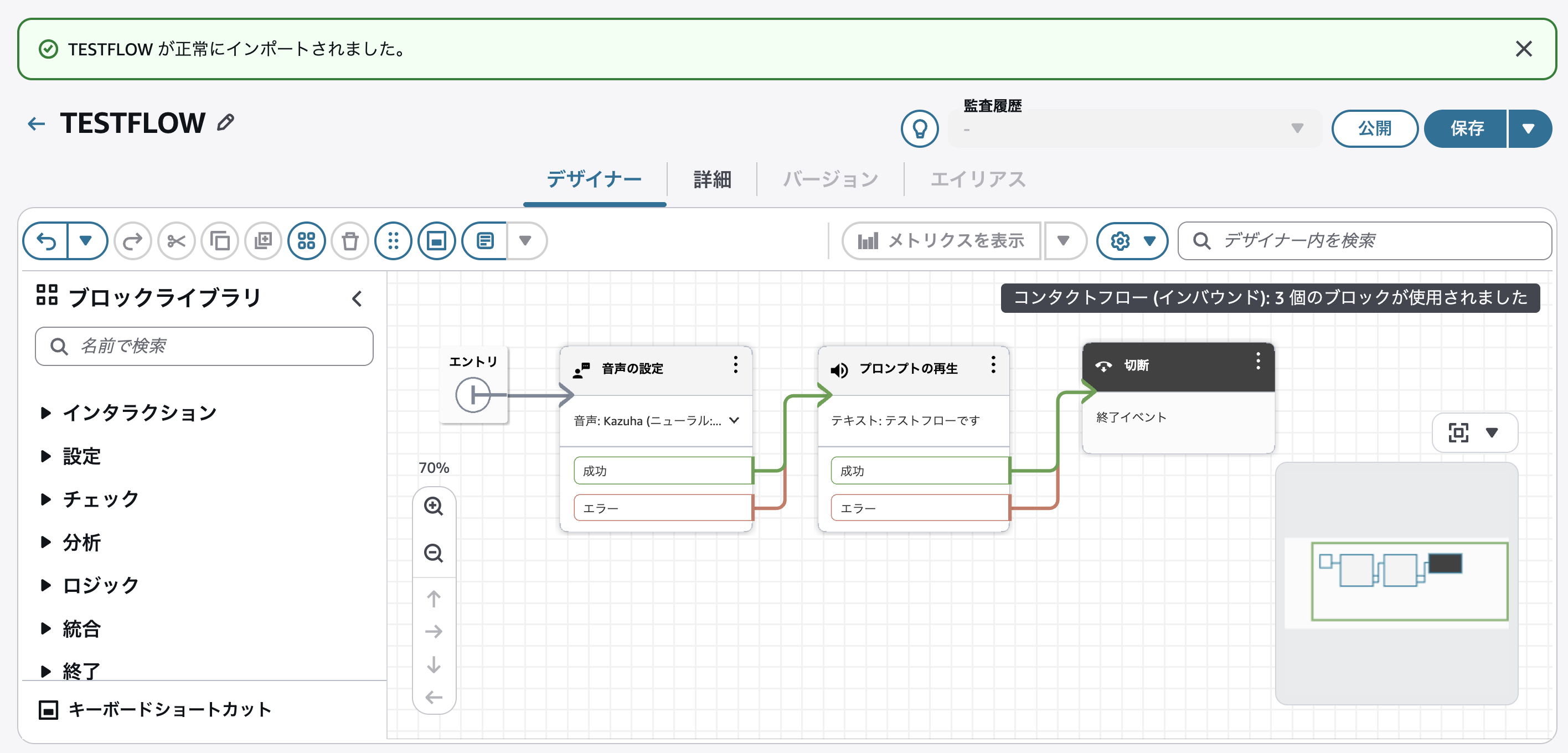
Task: Switch to the 詳細 tab
Action: pyautogui.click(x=712, y=179)
